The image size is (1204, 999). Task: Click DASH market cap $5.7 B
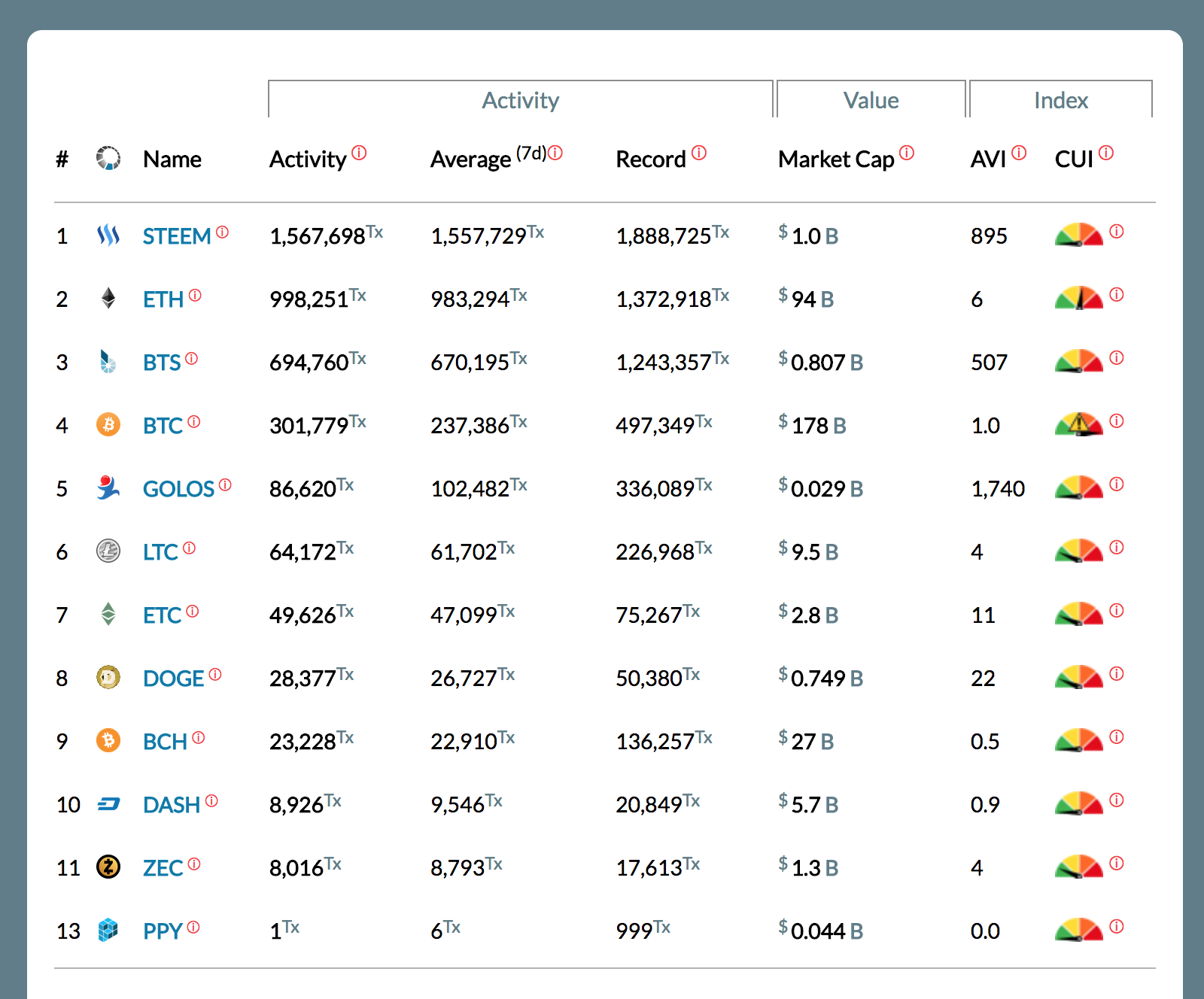click(x=808, y=804)
